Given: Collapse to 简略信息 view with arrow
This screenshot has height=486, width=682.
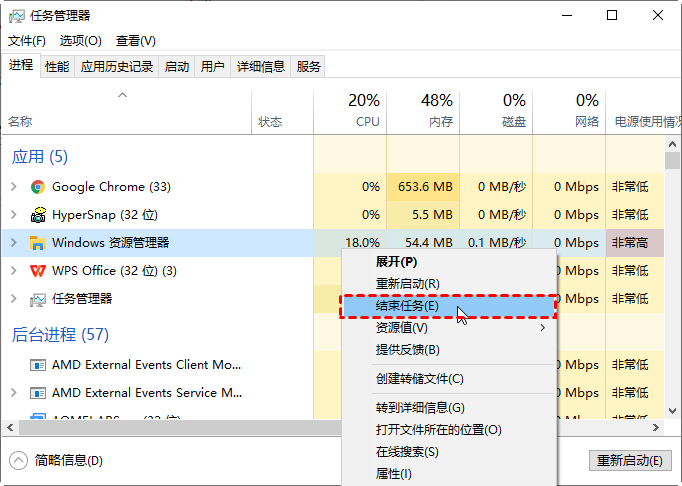Looking at the screenshot, I should point(18,460).
